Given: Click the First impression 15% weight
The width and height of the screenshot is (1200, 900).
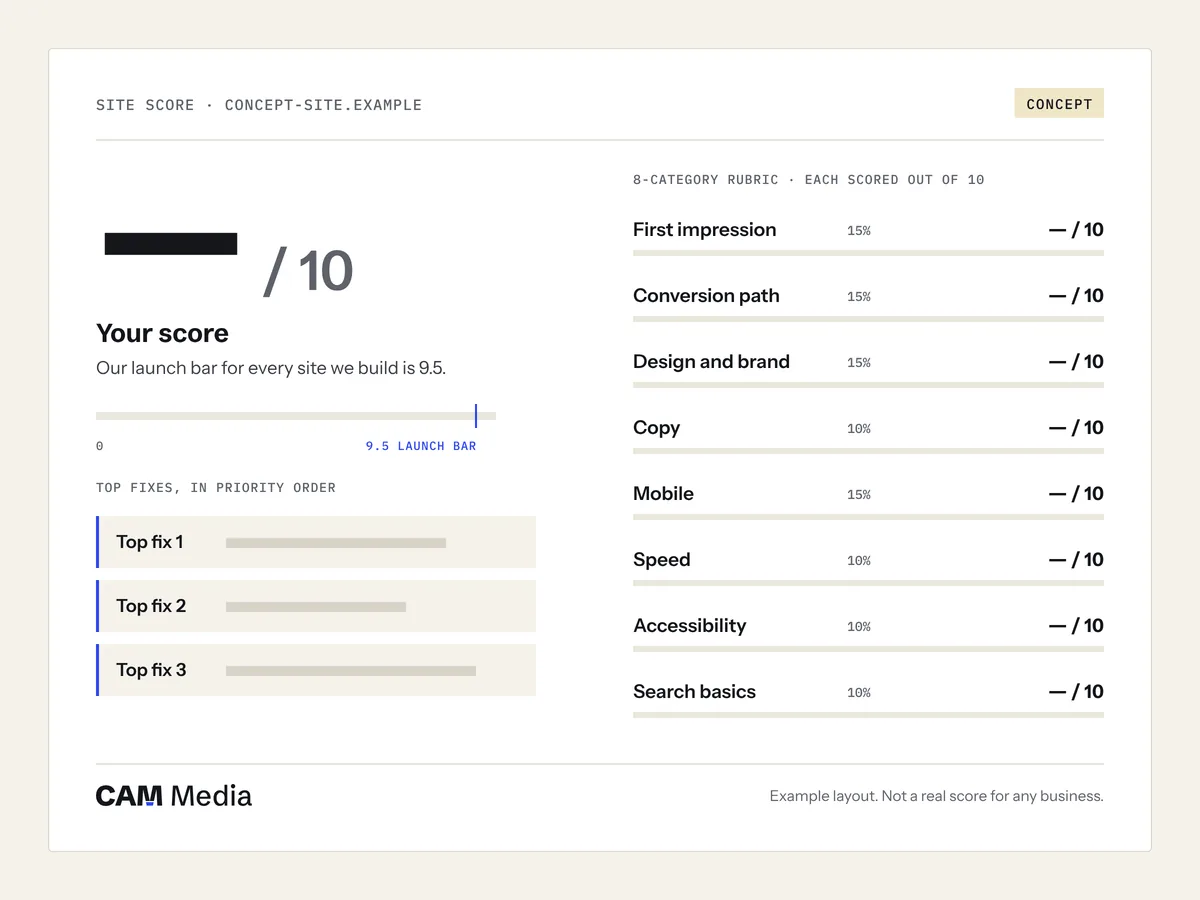Looking at the screenshot, I should click(859, 231).
